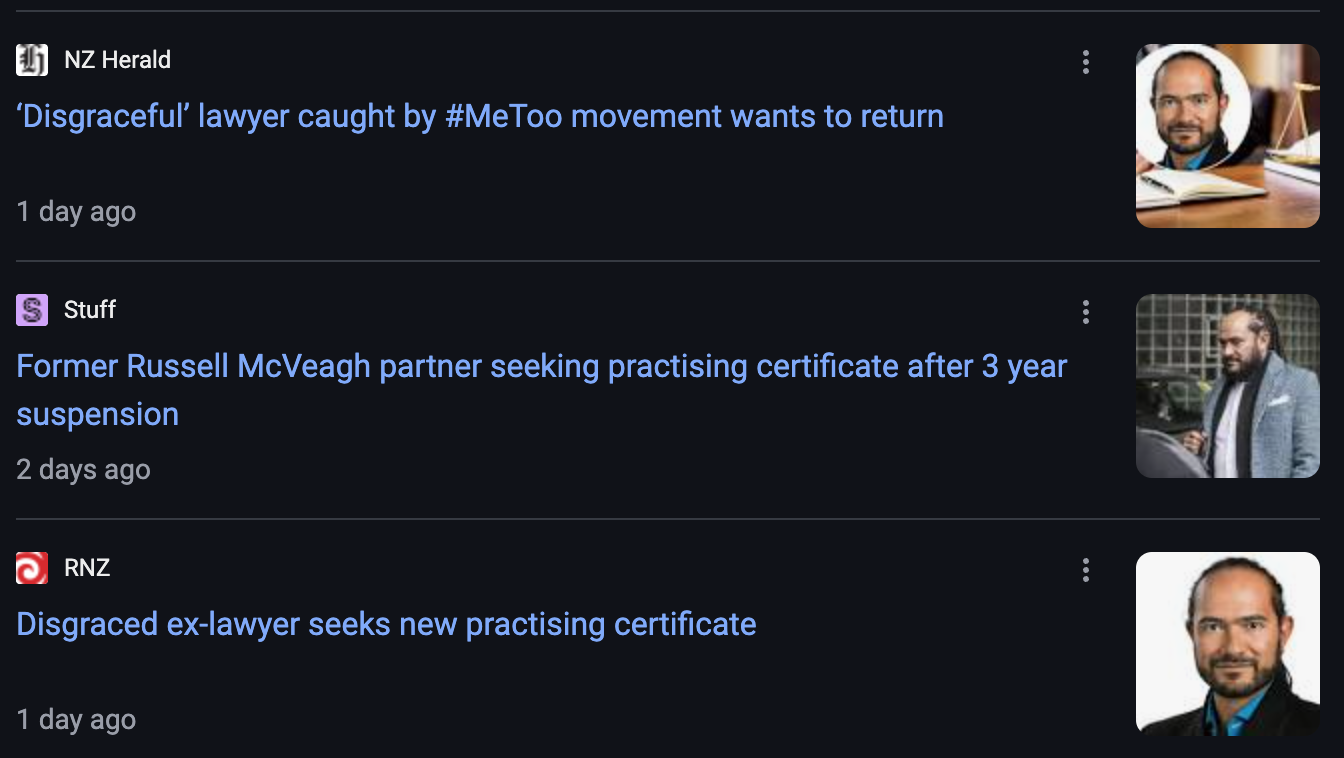Click the NZ Herald source name
The width and height of the screenshot is (1344, 758).
pyautogui.click(x=117, y=60)
